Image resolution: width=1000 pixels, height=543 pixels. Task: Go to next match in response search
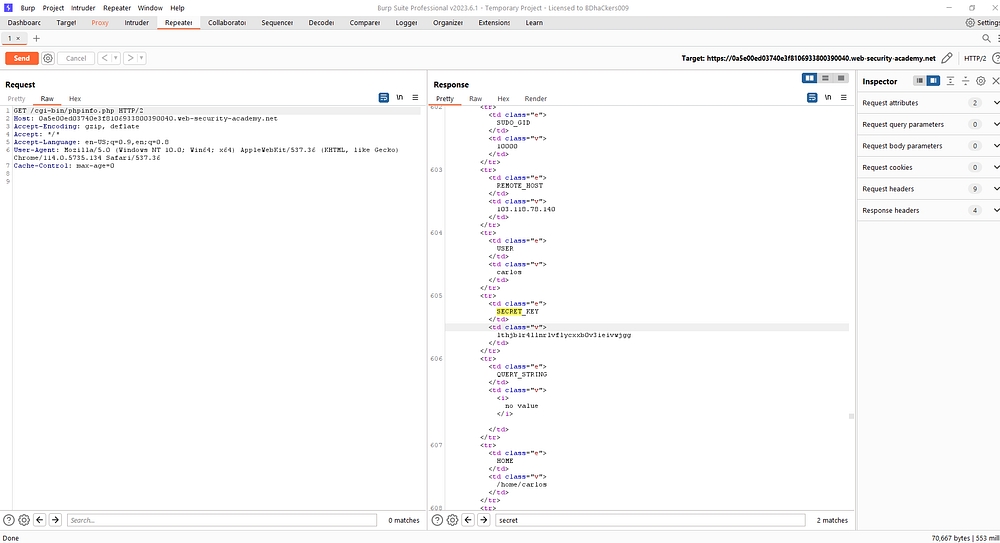click(x=483, y=520)
